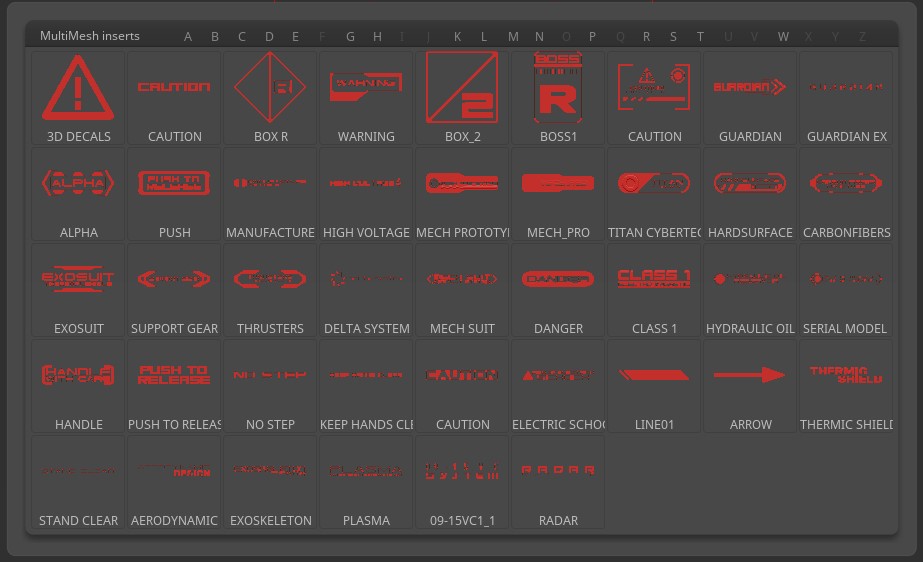The image size is (923, 562).
Task: Pick the SERIAL MODEL insert
Action: coord(846,290)
